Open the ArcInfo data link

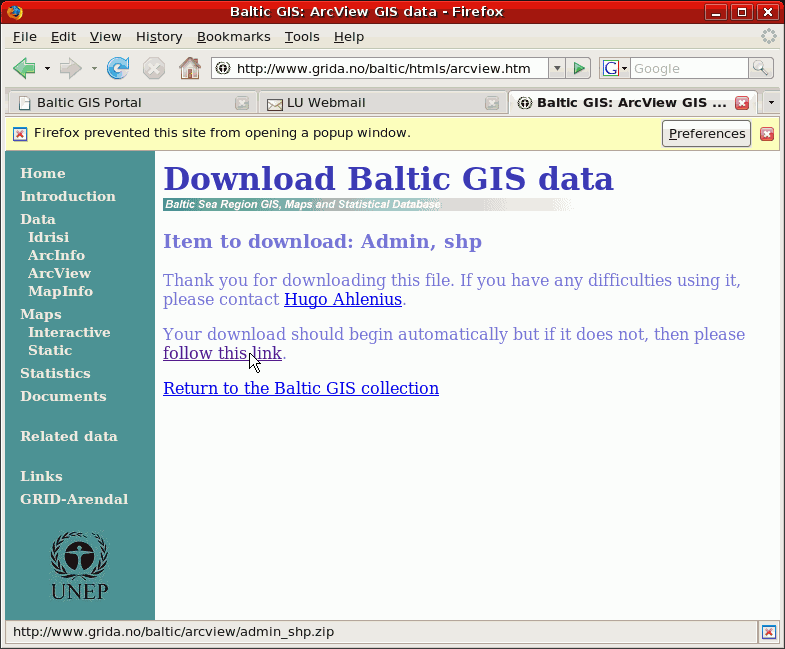coord(57,255)
